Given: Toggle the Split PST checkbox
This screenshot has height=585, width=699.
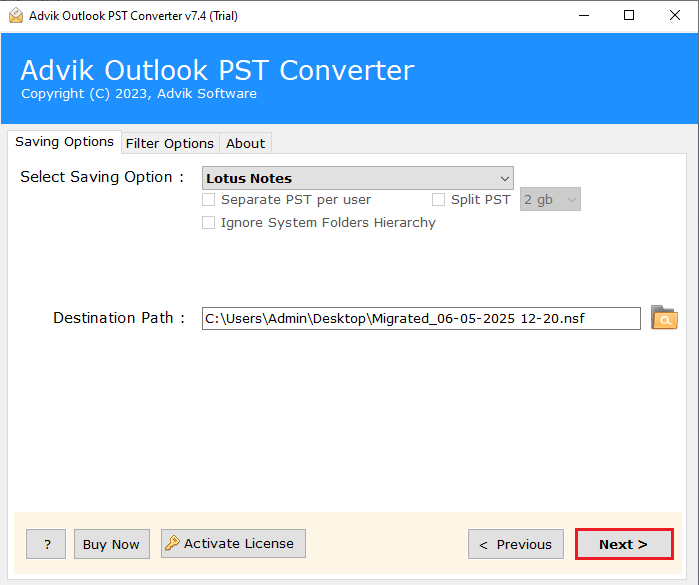Looking at the screenshot, I should tap(438, 199).
